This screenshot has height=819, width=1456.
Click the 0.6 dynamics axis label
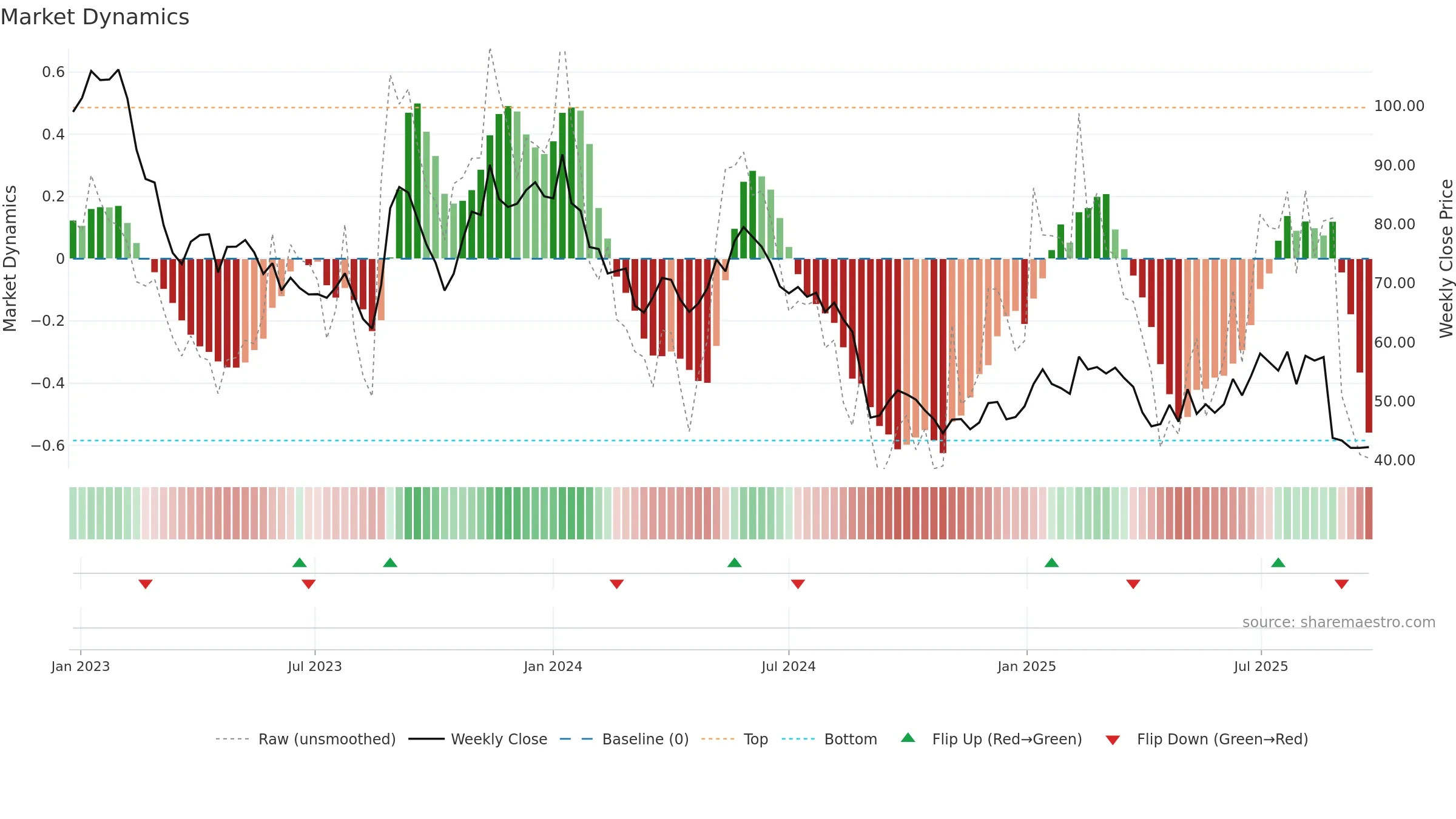tap(53, 72)
